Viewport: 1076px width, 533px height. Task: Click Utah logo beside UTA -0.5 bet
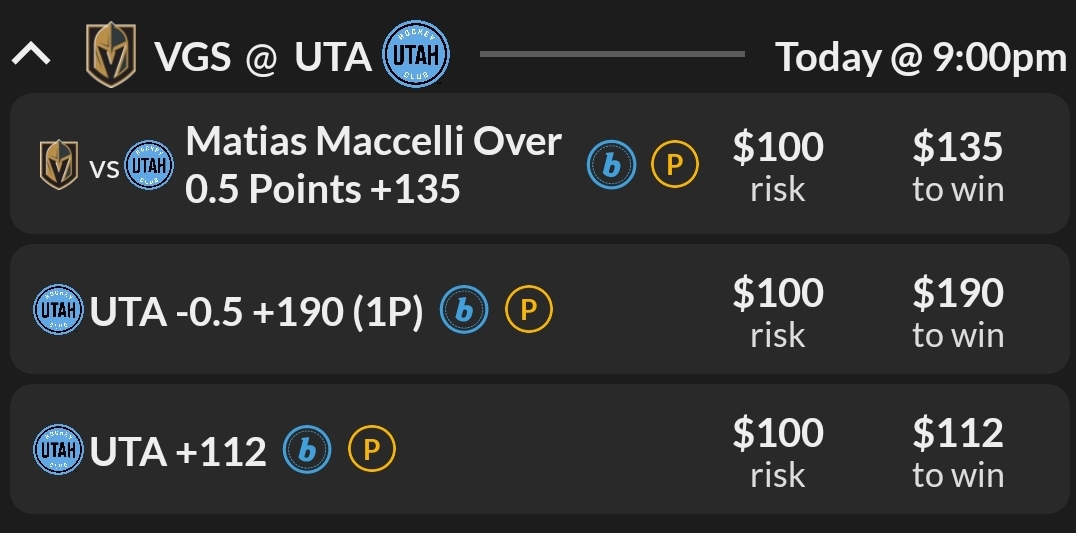pos(59,311)
